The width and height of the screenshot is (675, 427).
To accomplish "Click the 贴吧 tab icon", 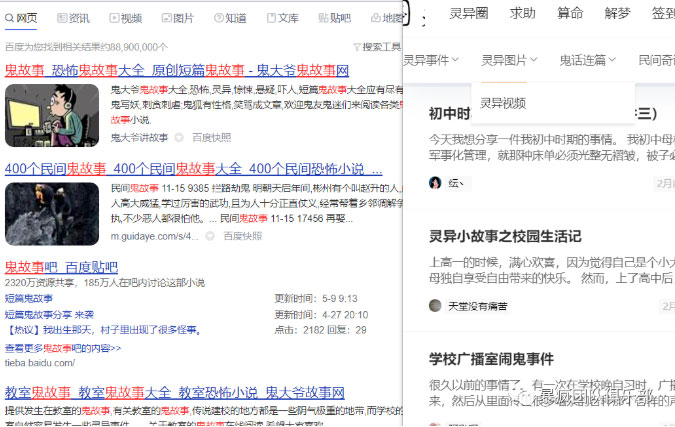I will click(x=322, y=18).
